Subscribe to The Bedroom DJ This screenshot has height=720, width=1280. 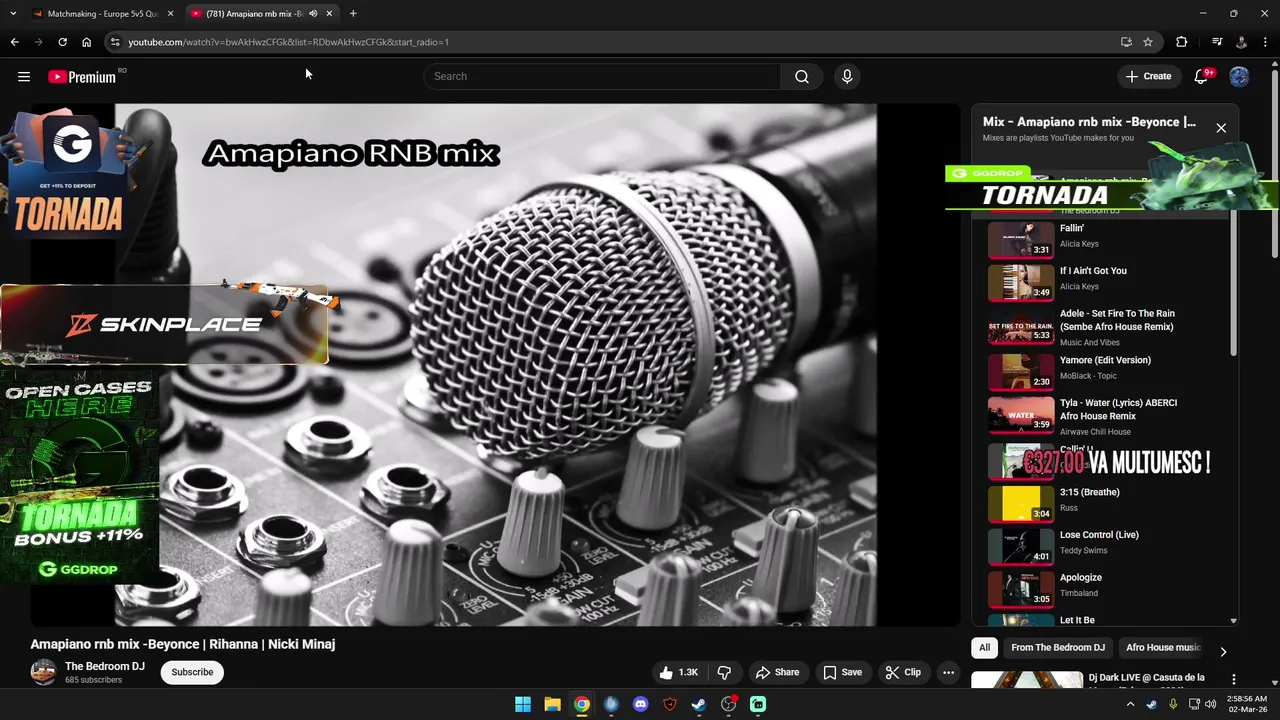coord(192,672)
